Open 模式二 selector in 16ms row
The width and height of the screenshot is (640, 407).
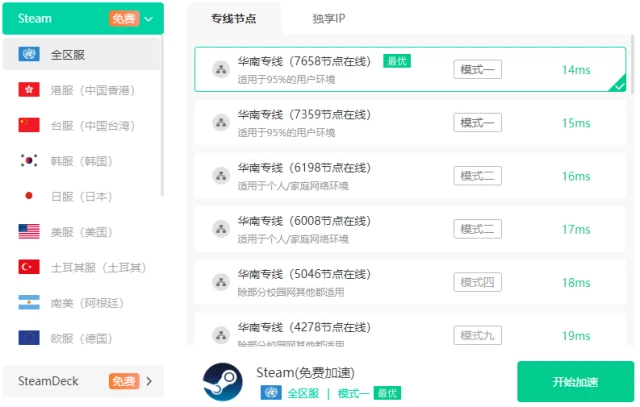(477, 176)
